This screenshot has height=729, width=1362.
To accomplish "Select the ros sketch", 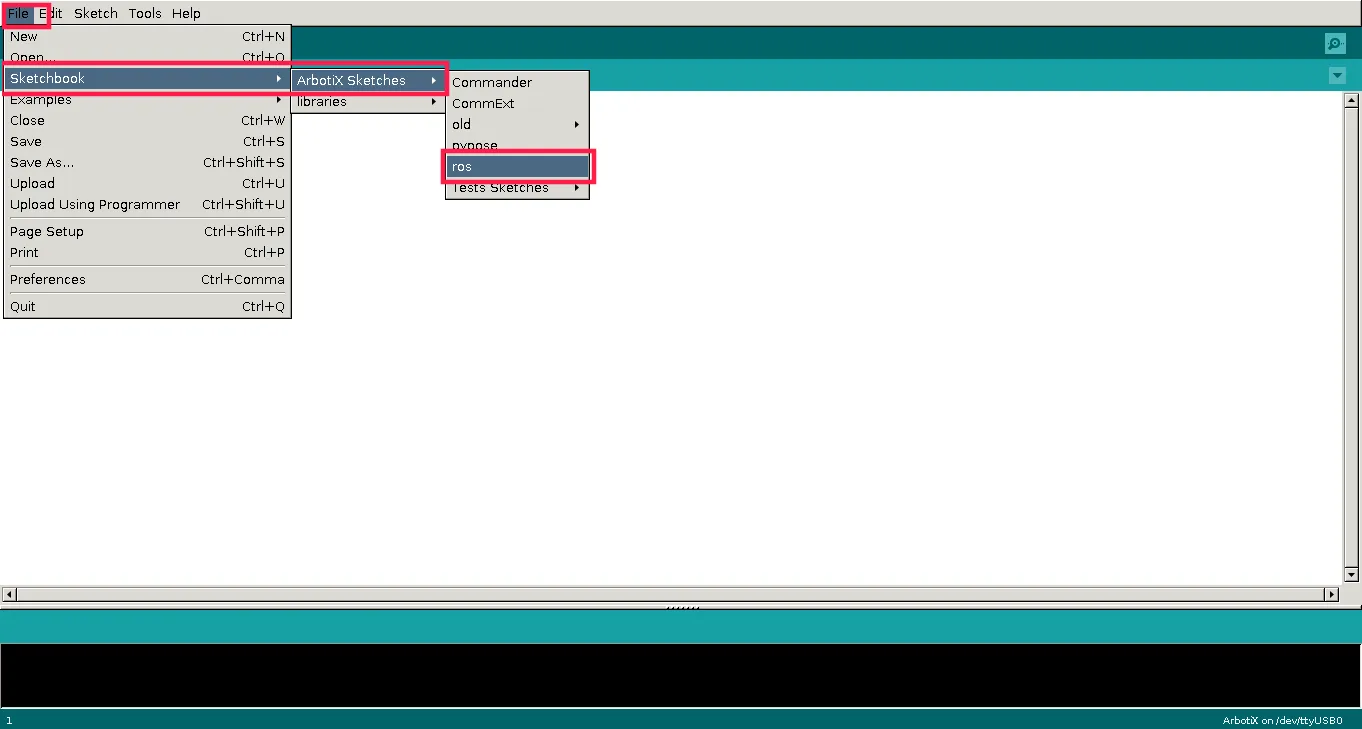I will coord(518,167).
